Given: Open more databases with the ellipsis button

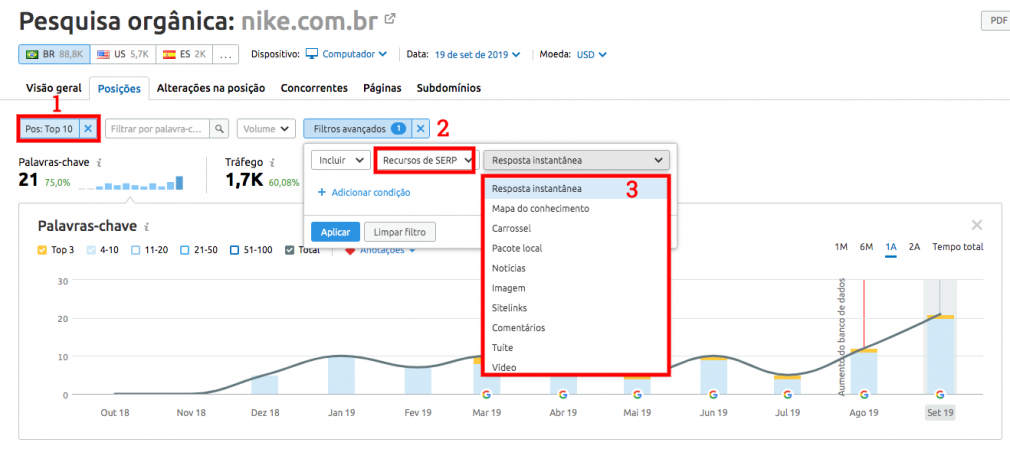Looking at the screenshot, I should 225,54.
